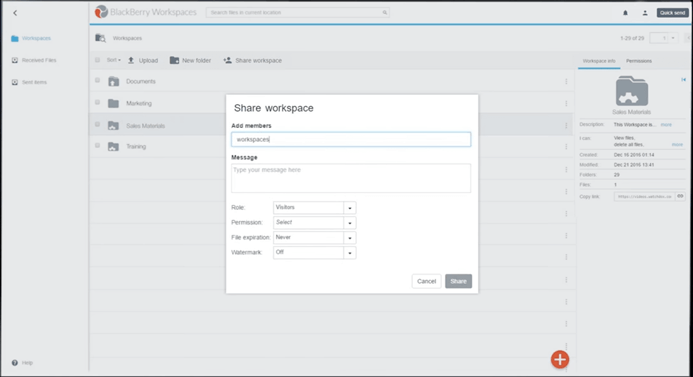
Task: Open the user account icon
Action: (645, 13)
